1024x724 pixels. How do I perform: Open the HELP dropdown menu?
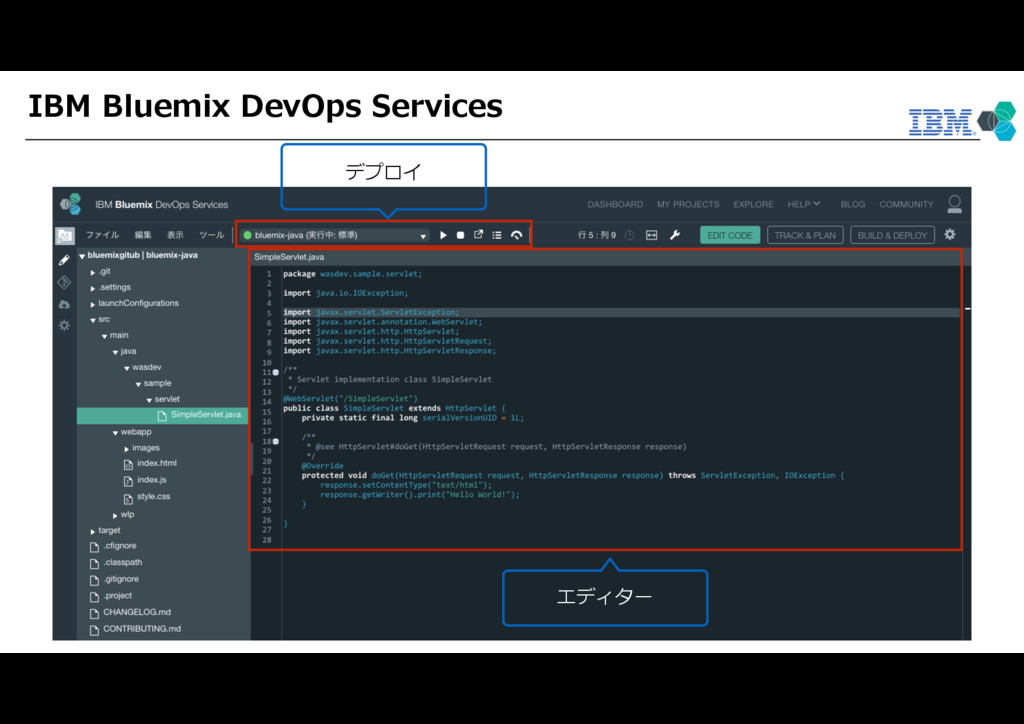tap(803, 204)
